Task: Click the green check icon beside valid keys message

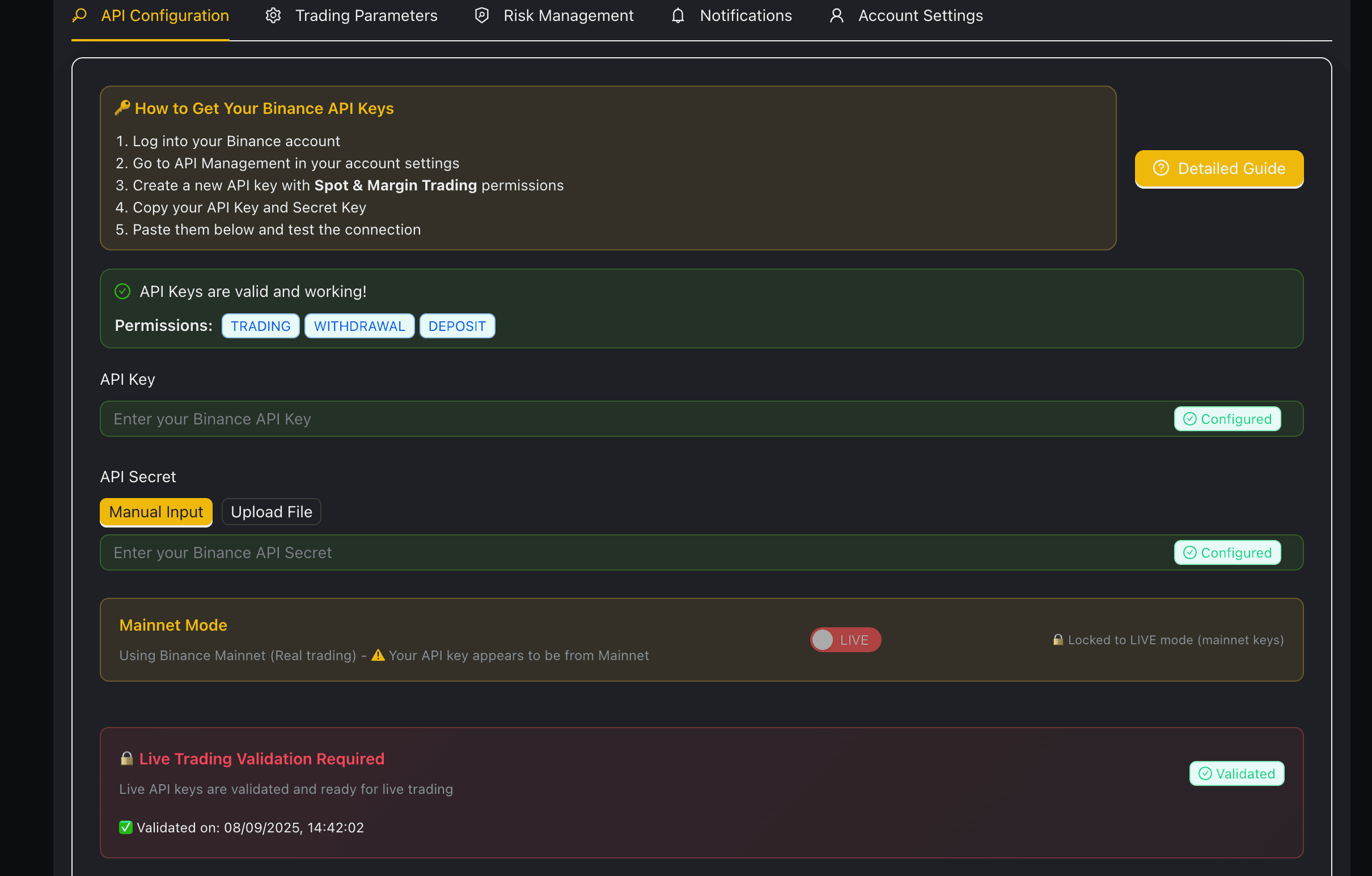Action: click(x=122, y=292)
